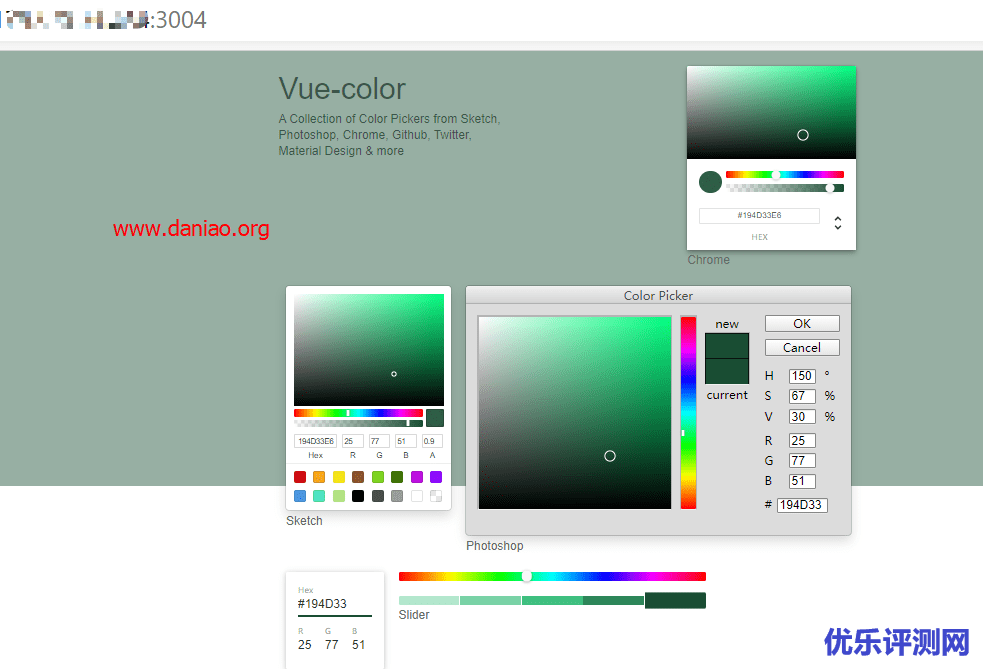Select the transparent checkered swatch in Sketch
The height and width of the screenshot is (669, 983).
[436, 496]
